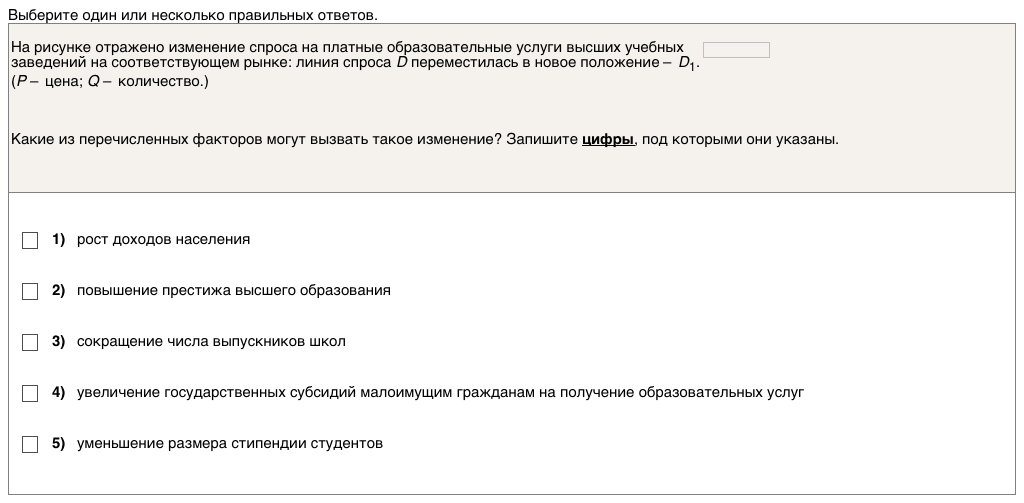Click the underlined word "цифры"
The height and width of the screenshot is (503, 1024).
point(608,139)
